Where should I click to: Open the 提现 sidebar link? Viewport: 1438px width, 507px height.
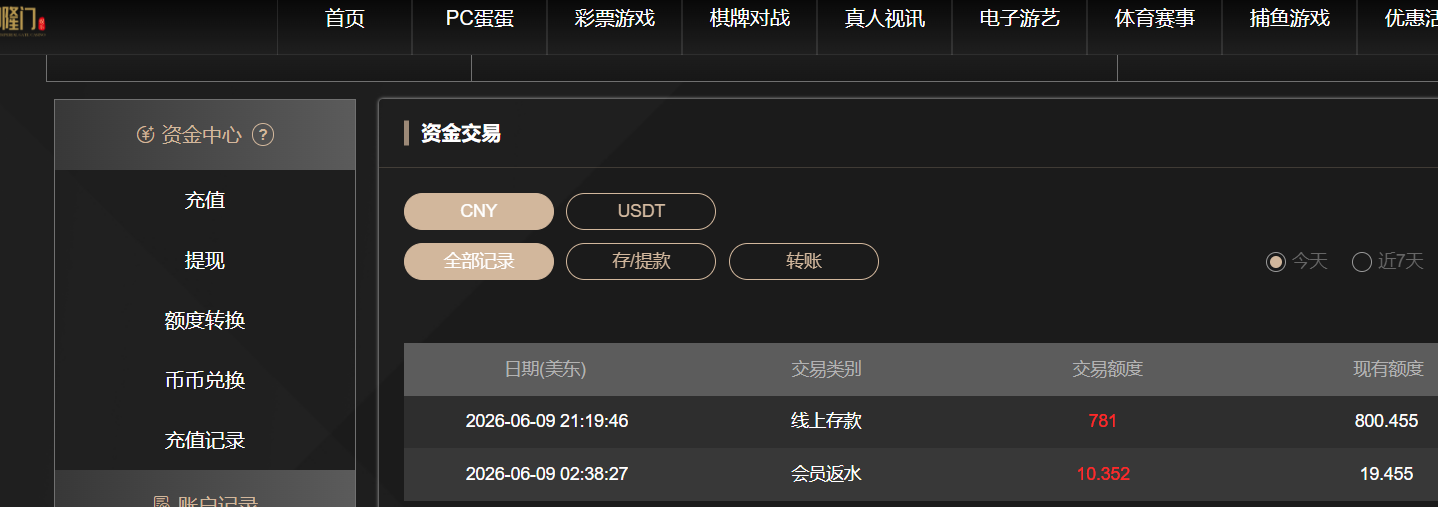pyautogui.click(x=205, y=260)
